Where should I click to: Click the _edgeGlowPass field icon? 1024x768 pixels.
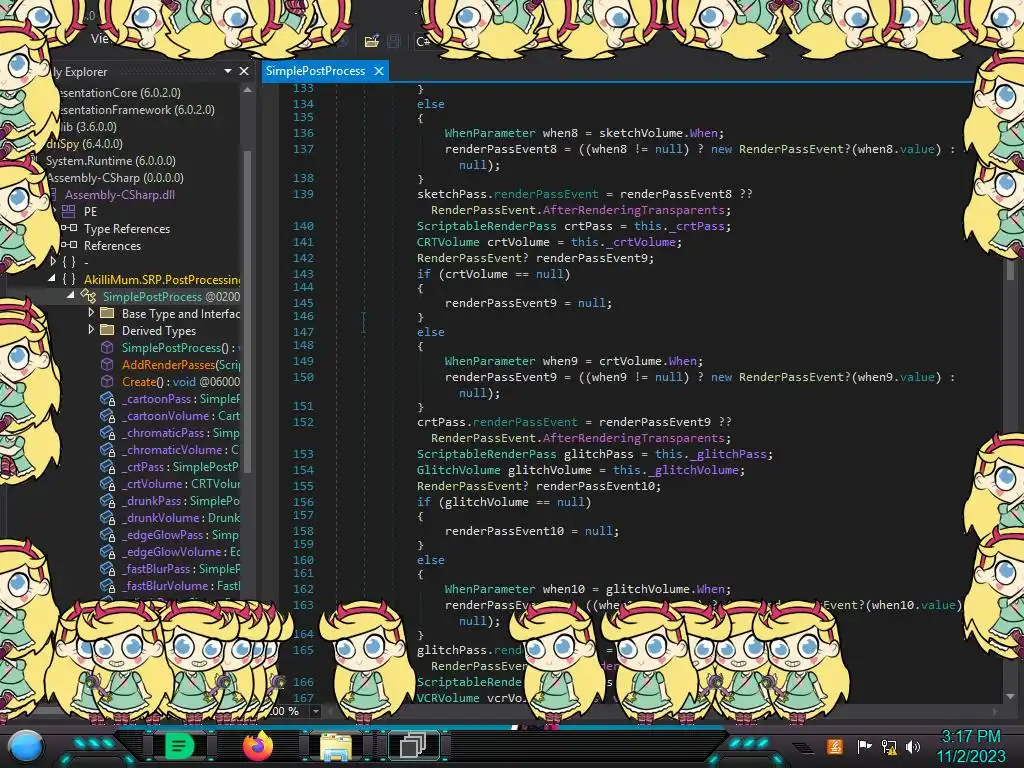[x=107, y=534]
